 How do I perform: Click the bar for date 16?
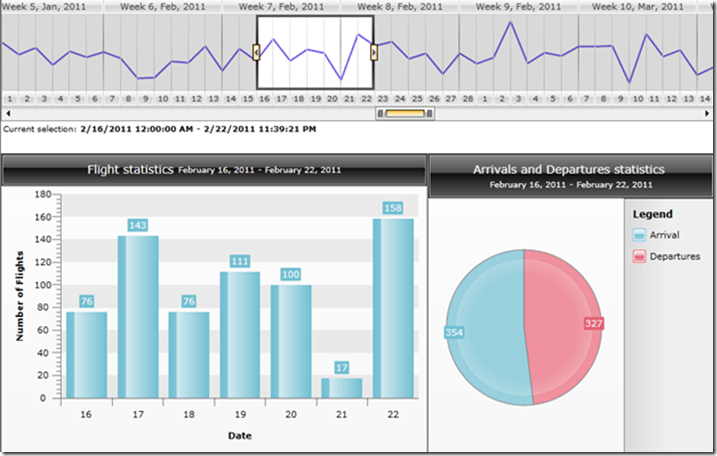pyautogui.click(x=86, y=355)
